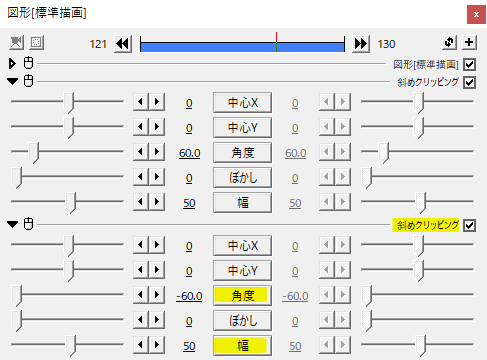Add a filter effect with plus icon

click(469, 42)
